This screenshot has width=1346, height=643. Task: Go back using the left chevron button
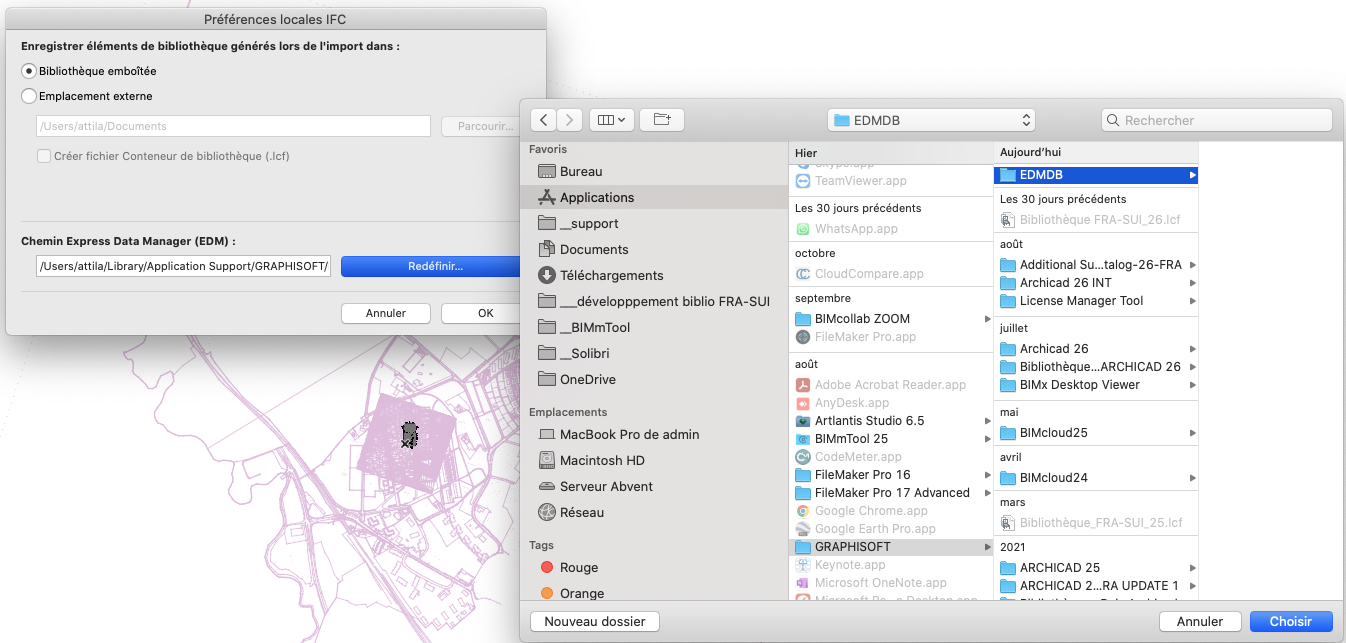tap(543, 120)
